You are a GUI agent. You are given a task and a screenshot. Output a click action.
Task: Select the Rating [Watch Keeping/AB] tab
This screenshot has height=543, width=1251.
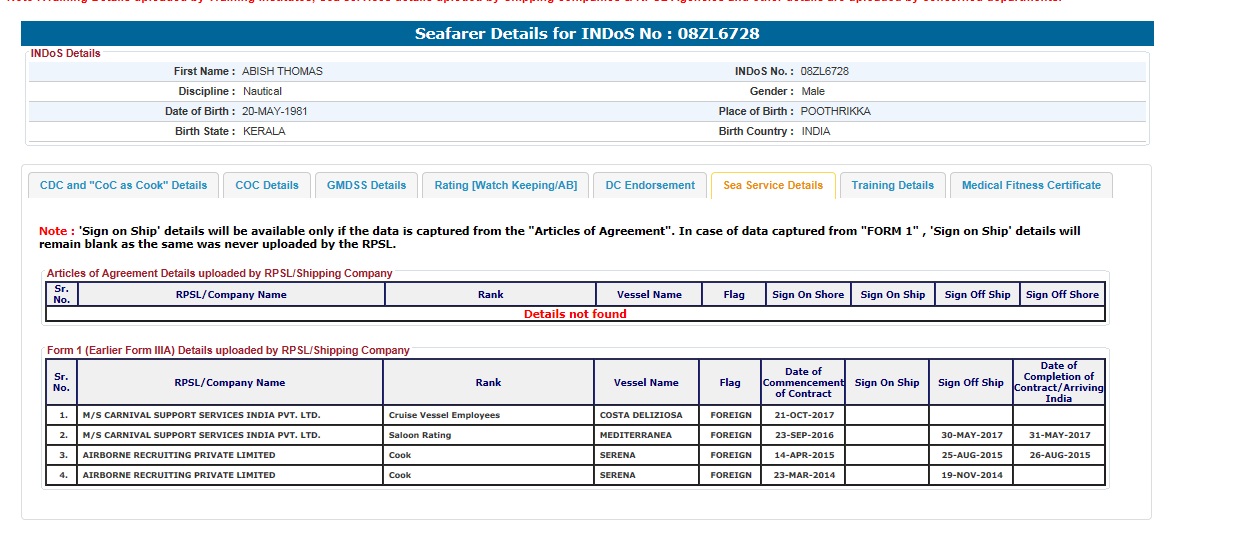(x=505, y=185)
